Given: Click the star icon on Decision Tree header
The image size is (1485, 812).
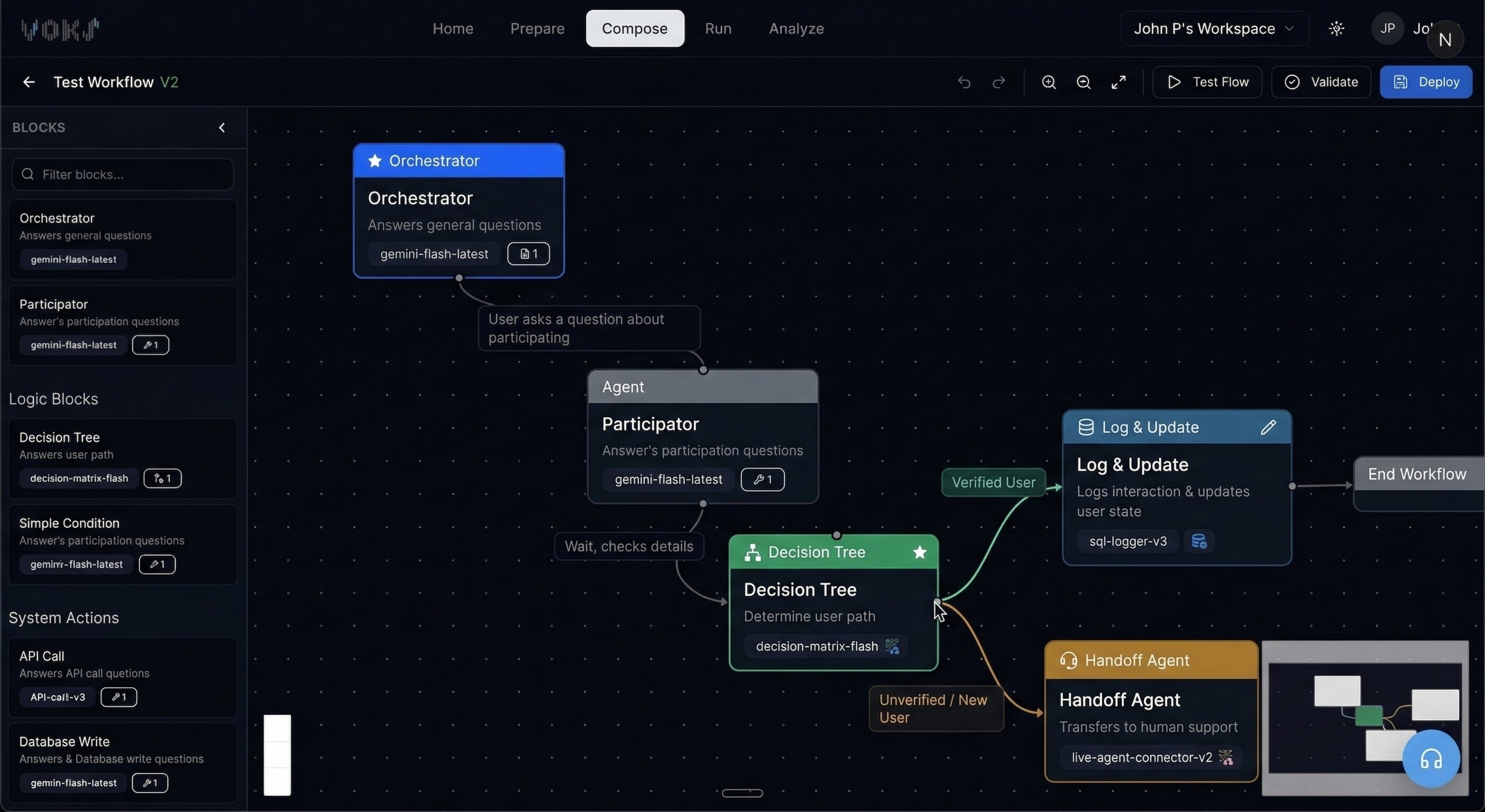Looking at the screenshot, I should [x=920, y=552].
